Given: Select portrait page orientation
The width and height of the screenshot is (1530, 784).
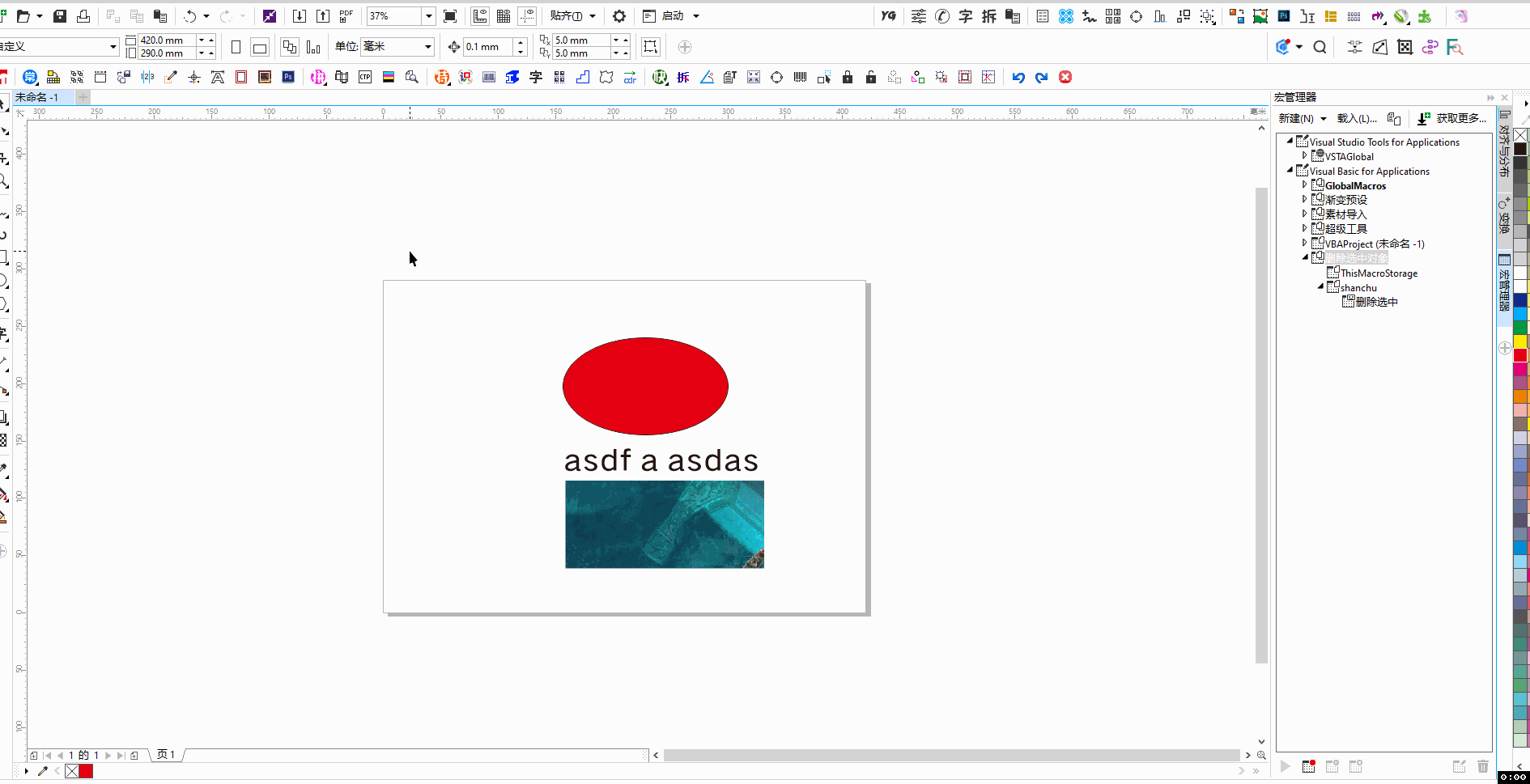Looking at the screenshot, I should click(236, 47).
